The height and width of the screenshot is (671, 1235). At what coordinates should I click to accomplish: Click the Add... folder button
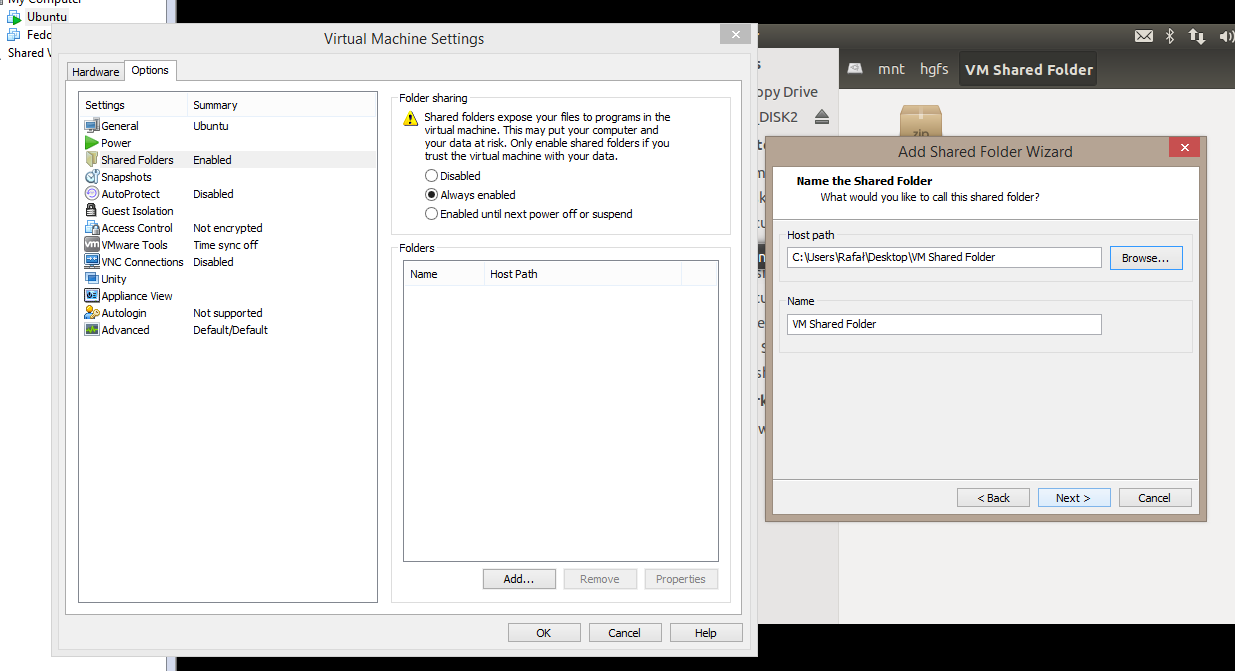[519, 579]
